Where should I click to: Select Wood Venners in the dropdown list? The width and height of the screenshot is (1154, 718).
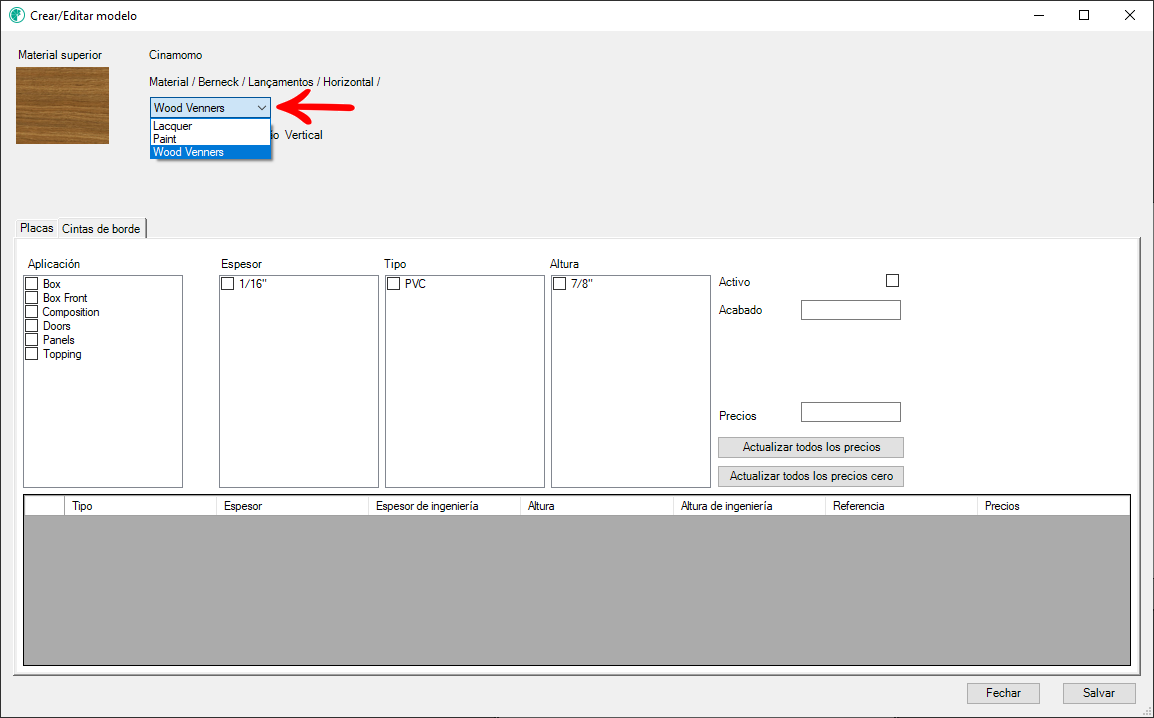(x=210, y=152)
